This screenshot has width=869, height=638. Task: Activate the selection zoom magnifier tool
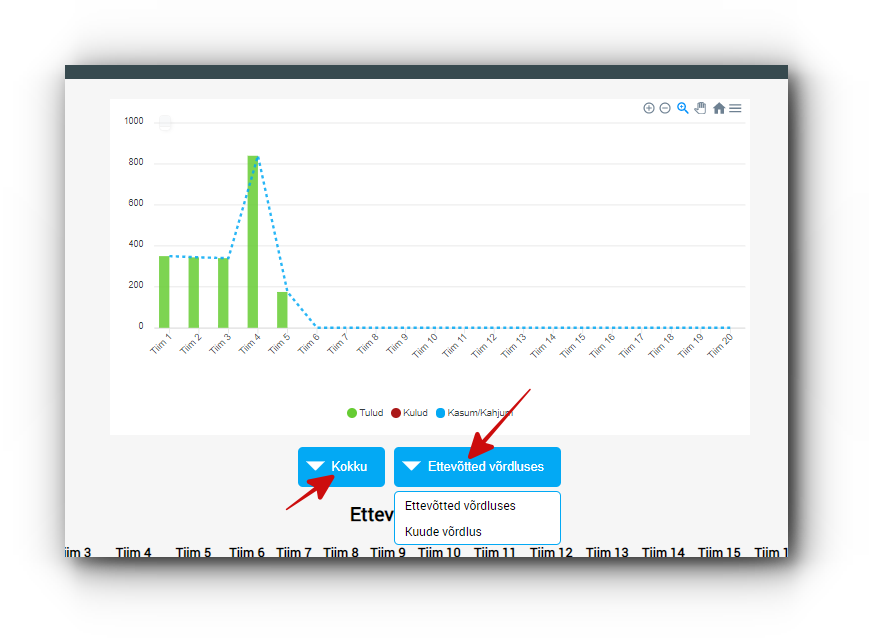click(683, 108)
